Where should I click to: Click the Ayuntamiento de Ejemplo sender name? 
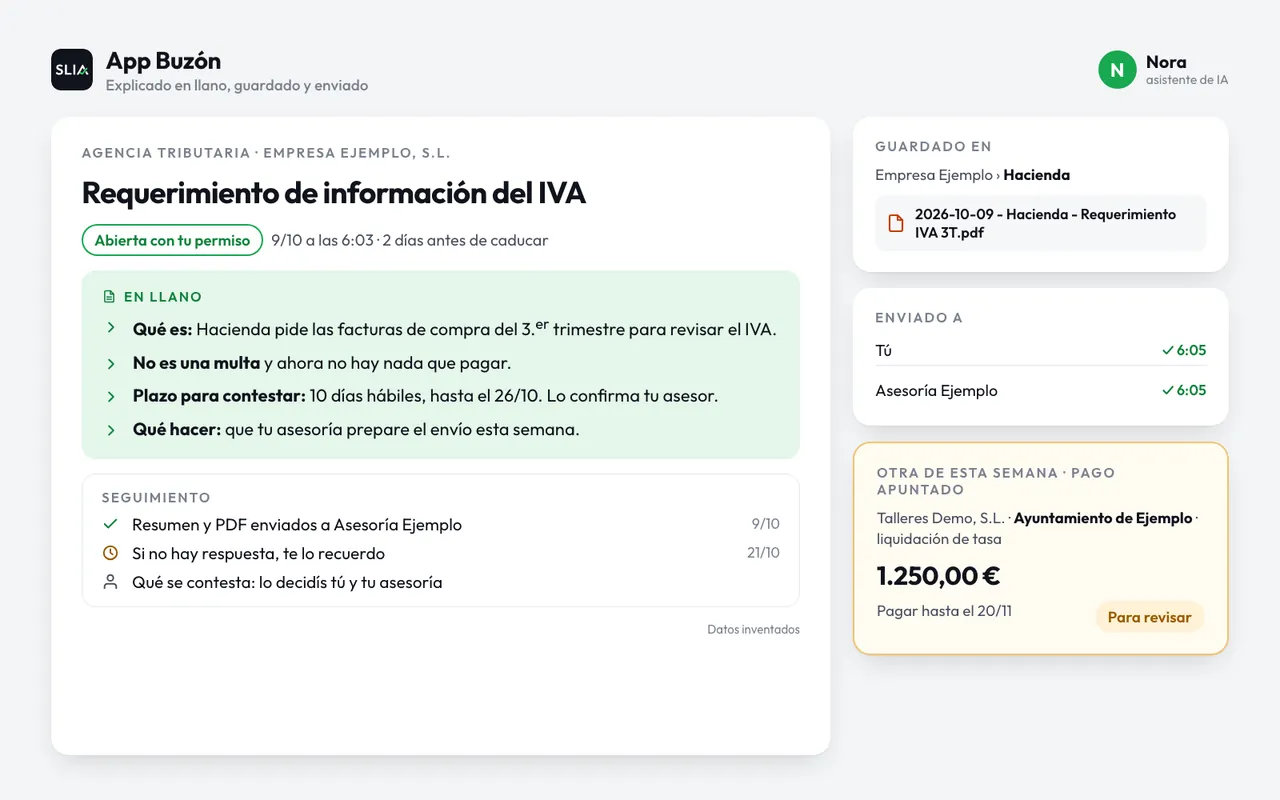point(1103,518)
